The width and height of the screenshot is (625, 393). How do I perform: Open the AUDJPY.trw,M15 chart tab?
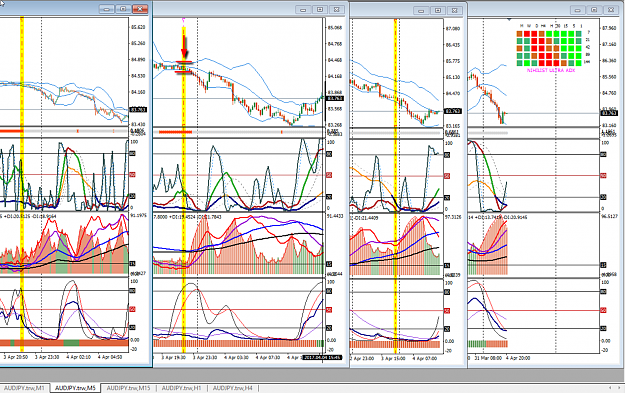(128, 388)
